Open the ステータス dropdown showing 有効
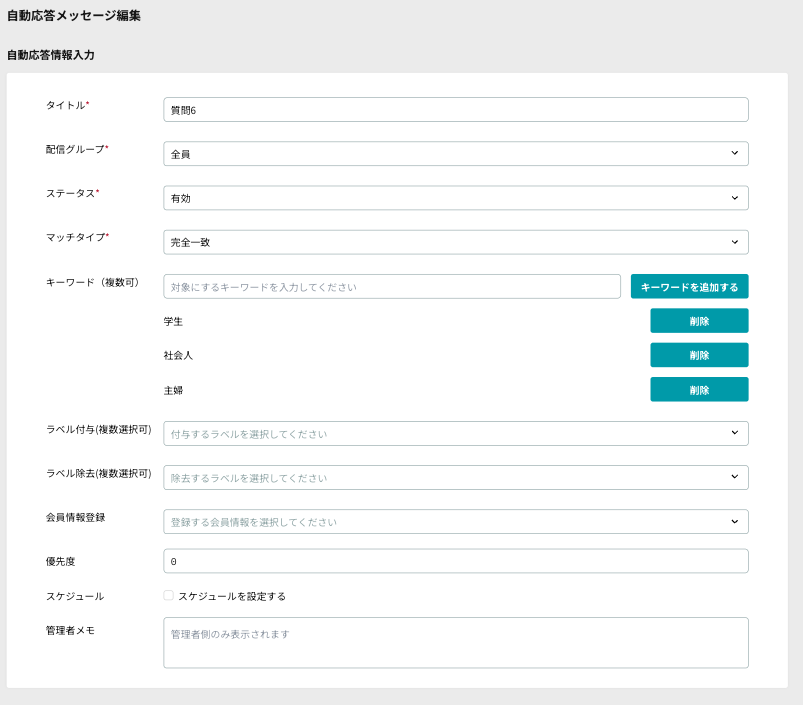The image size is (803, 705). [455, 198]
